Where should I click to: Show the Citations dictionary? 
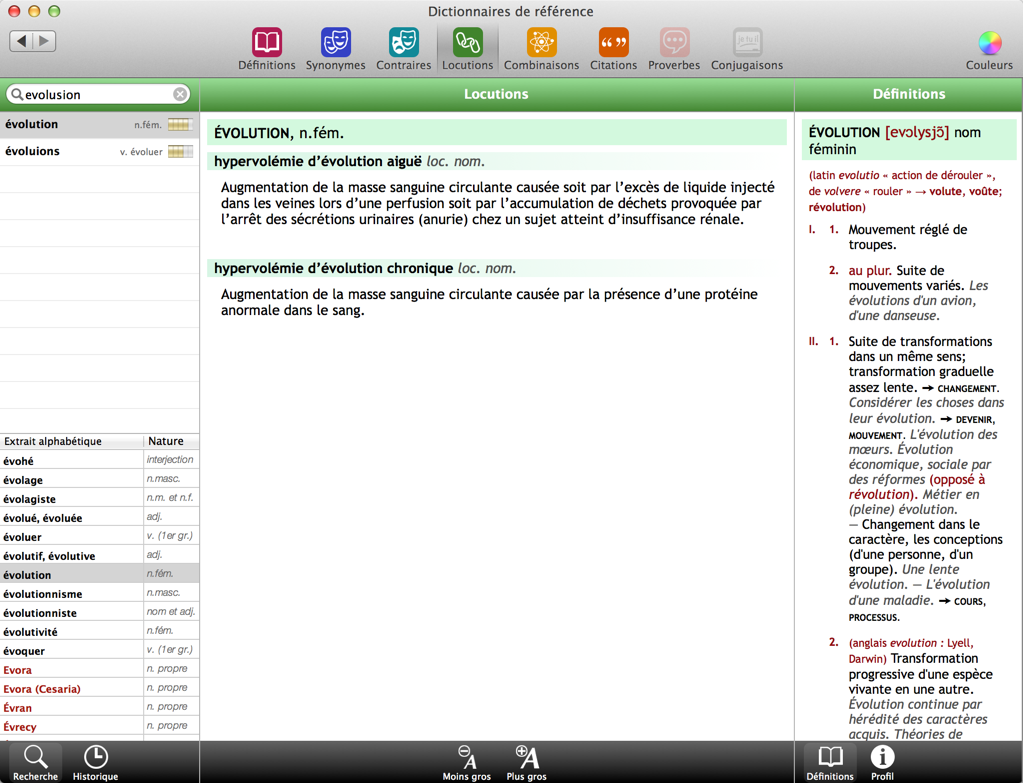coord(613,50)
